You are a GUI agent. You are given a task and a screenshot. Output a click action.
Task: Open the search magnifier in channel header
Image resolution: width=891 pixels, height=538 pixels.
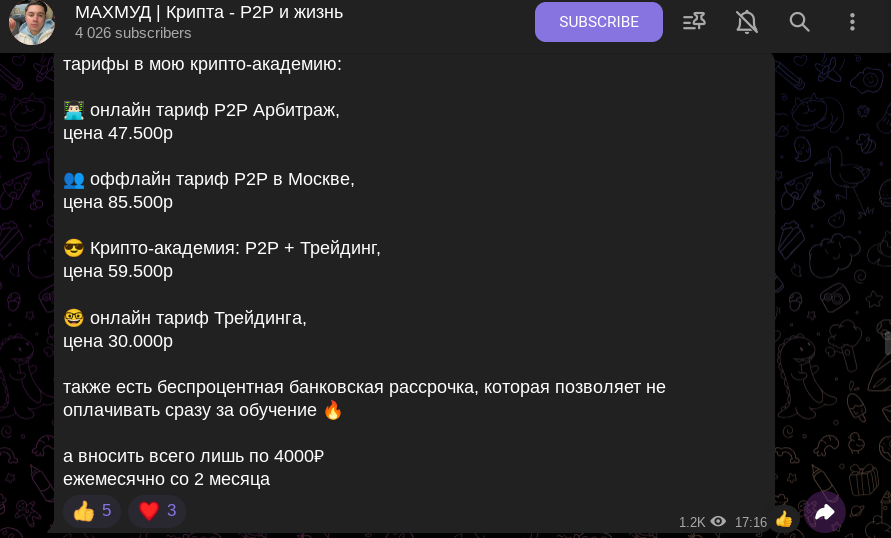[x=799, y=22]
